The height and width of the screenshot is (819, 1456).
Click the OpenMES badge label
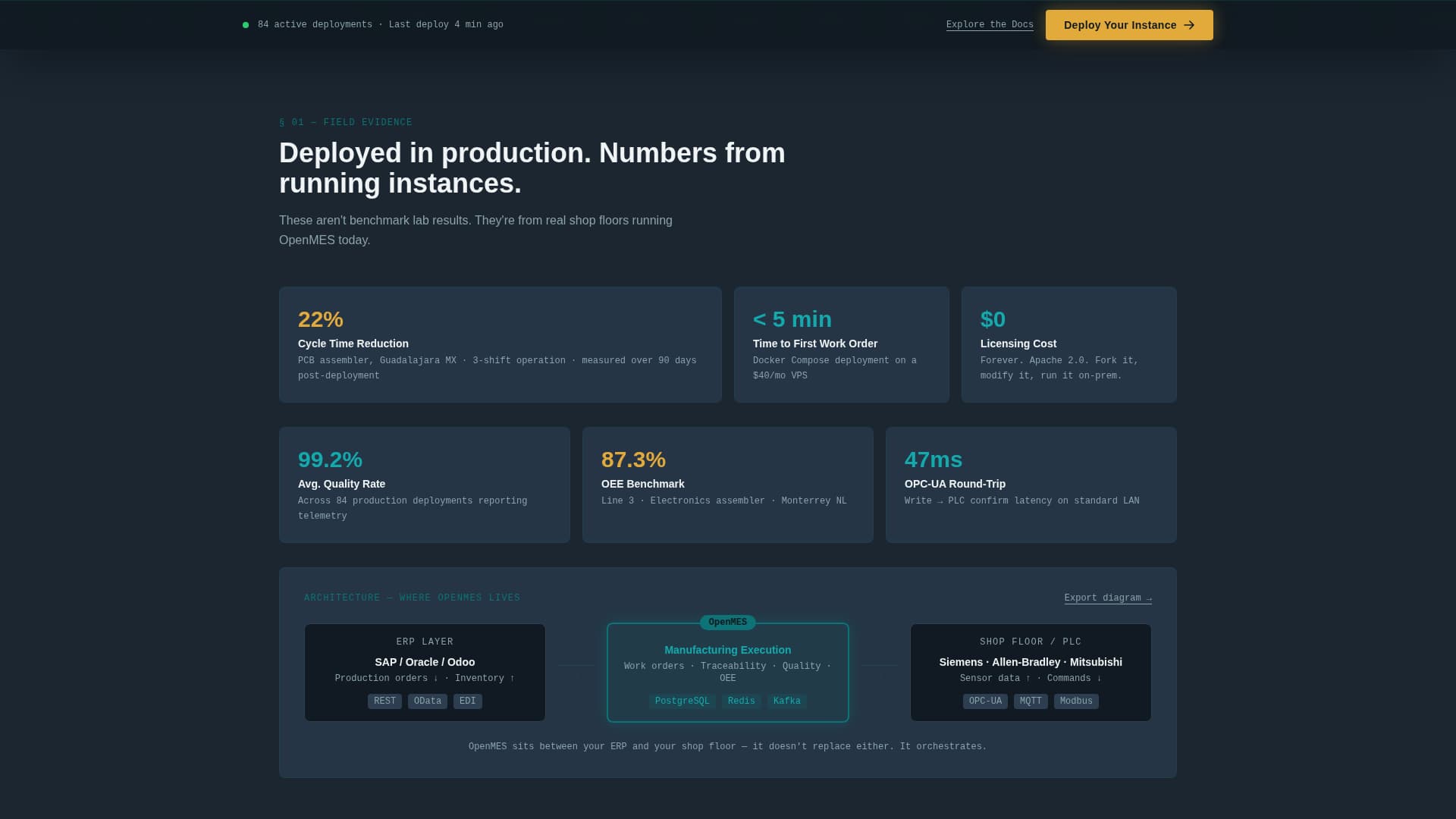click(x=728, y=623)
